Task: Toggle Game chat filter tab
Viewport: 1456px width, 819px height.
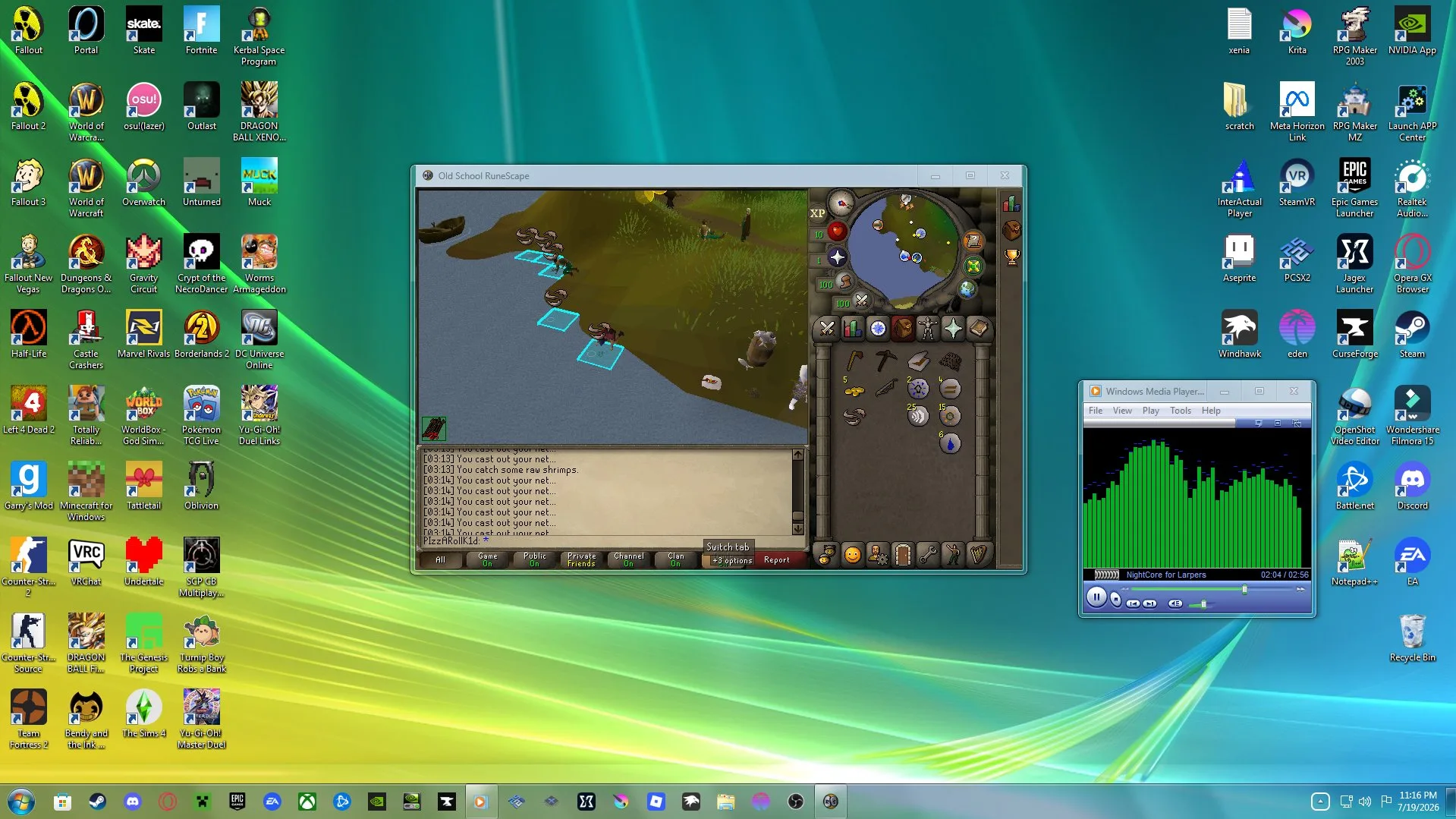Action: coord(488,559)
